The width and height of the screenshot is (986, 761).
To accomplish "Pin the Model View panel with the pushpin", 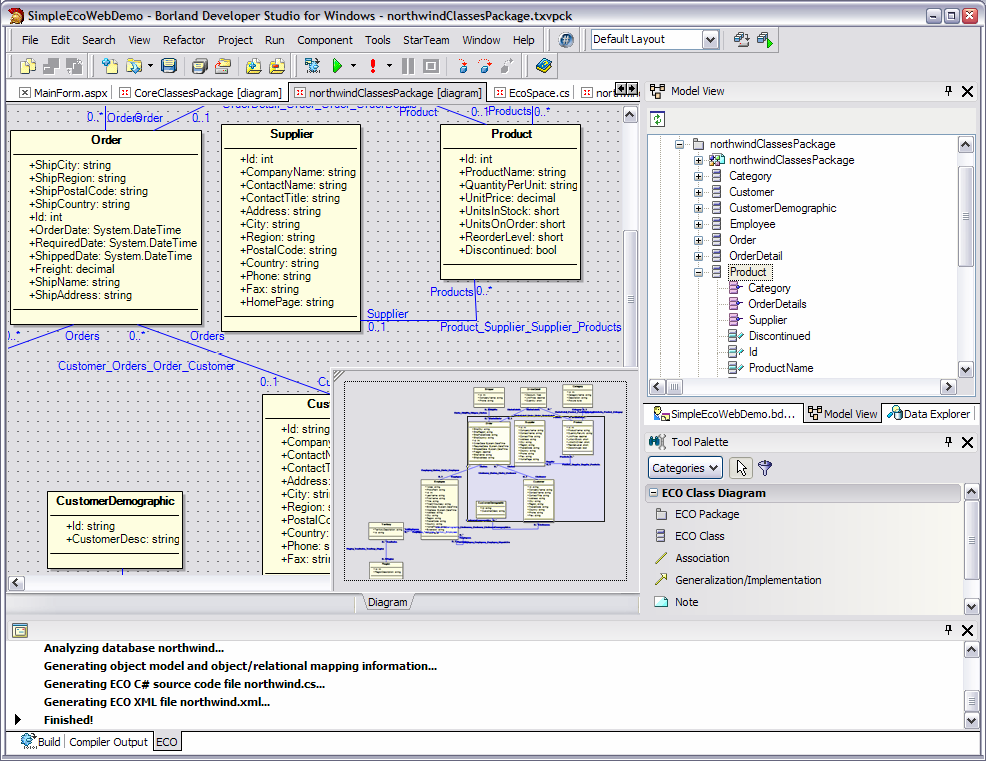I will click(x=948, y=91).
